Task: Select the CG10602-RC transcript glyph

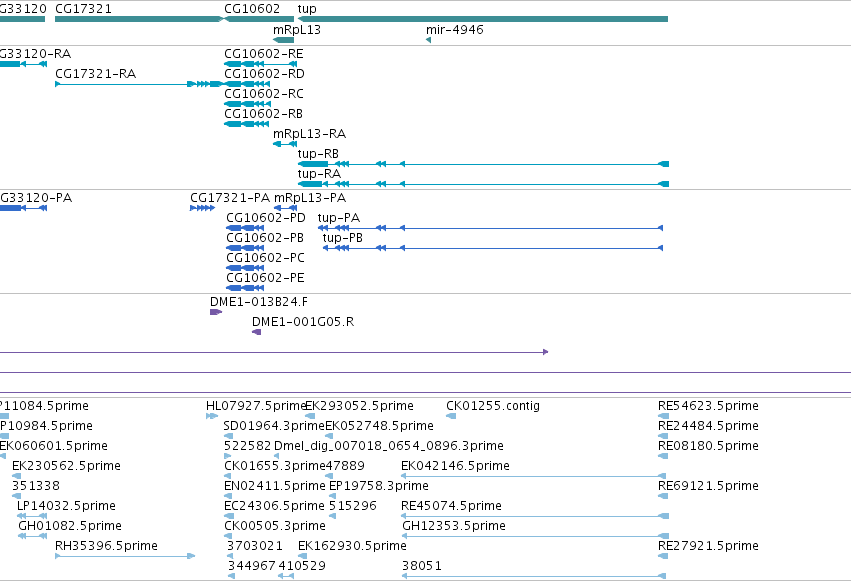Action: click(247, 104)
